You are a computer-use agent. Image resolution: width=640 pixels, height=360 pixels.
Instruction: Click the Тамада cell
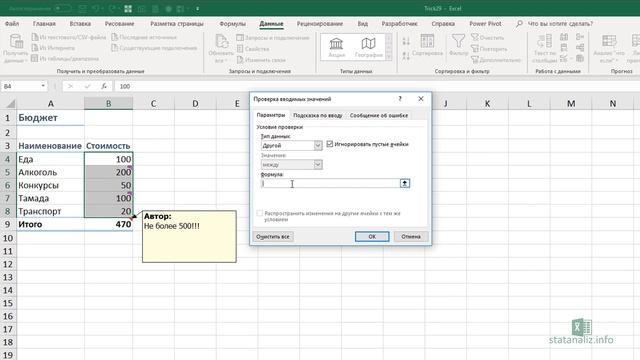51,198
